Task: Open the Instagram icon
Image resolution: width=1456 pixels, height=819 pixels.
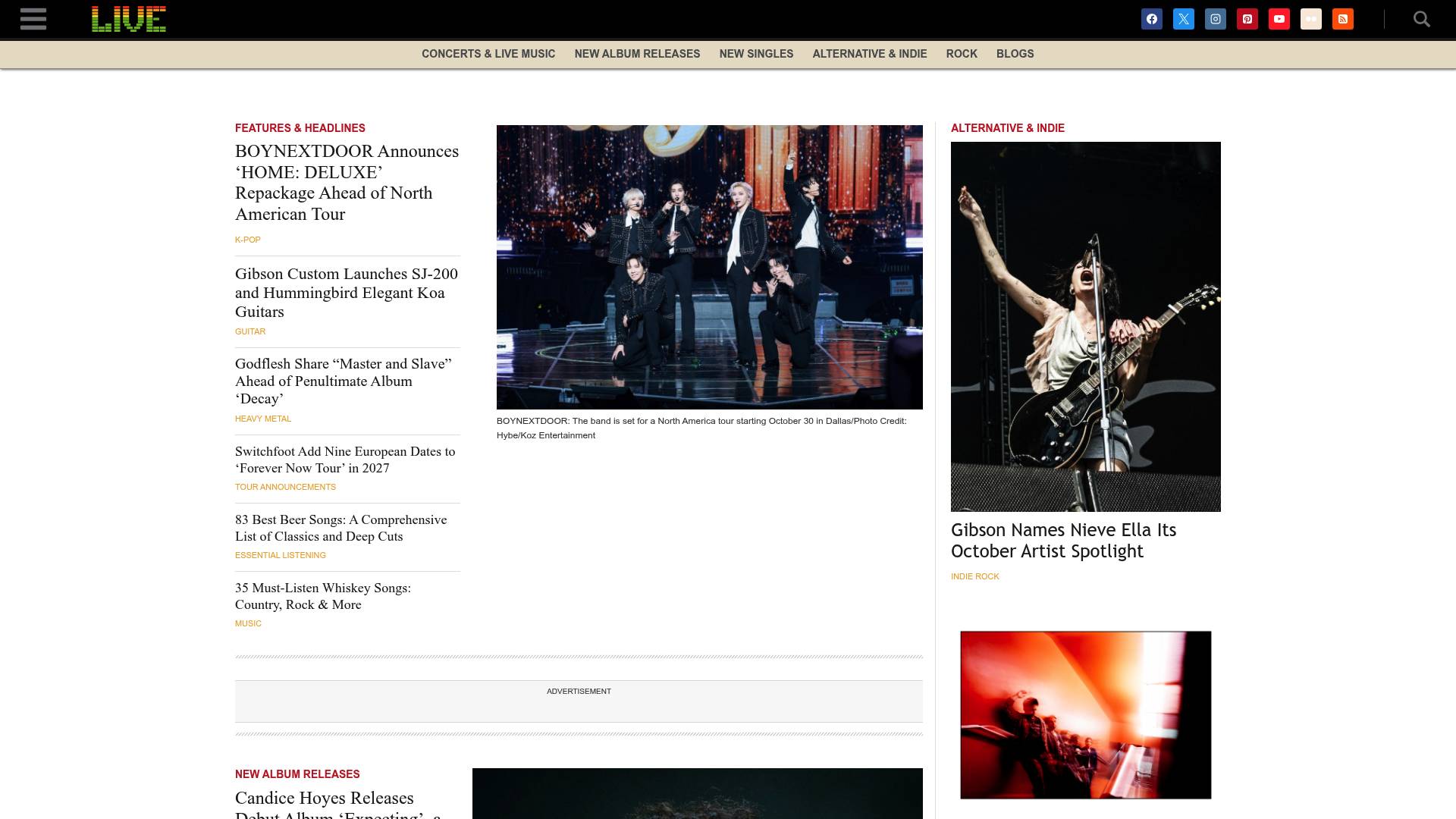Action: (x=1216, y=19)
